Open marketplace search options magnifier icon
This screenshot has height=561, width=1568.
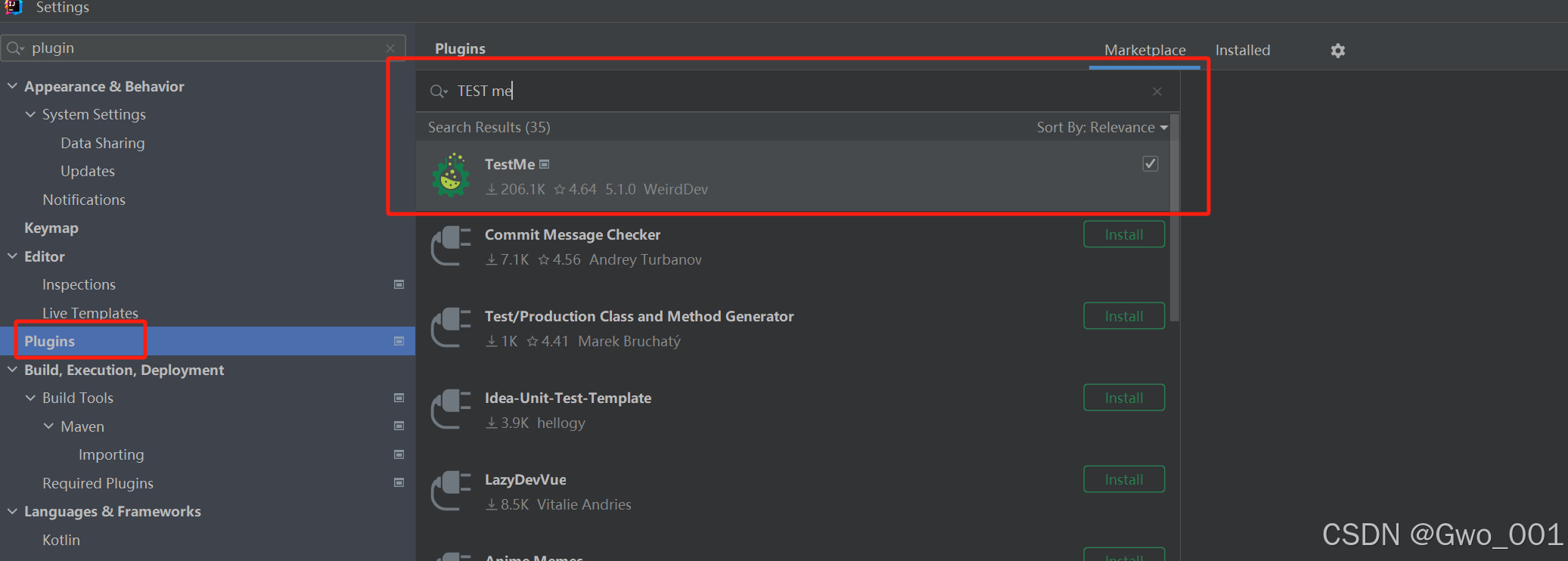click(439, 91)
